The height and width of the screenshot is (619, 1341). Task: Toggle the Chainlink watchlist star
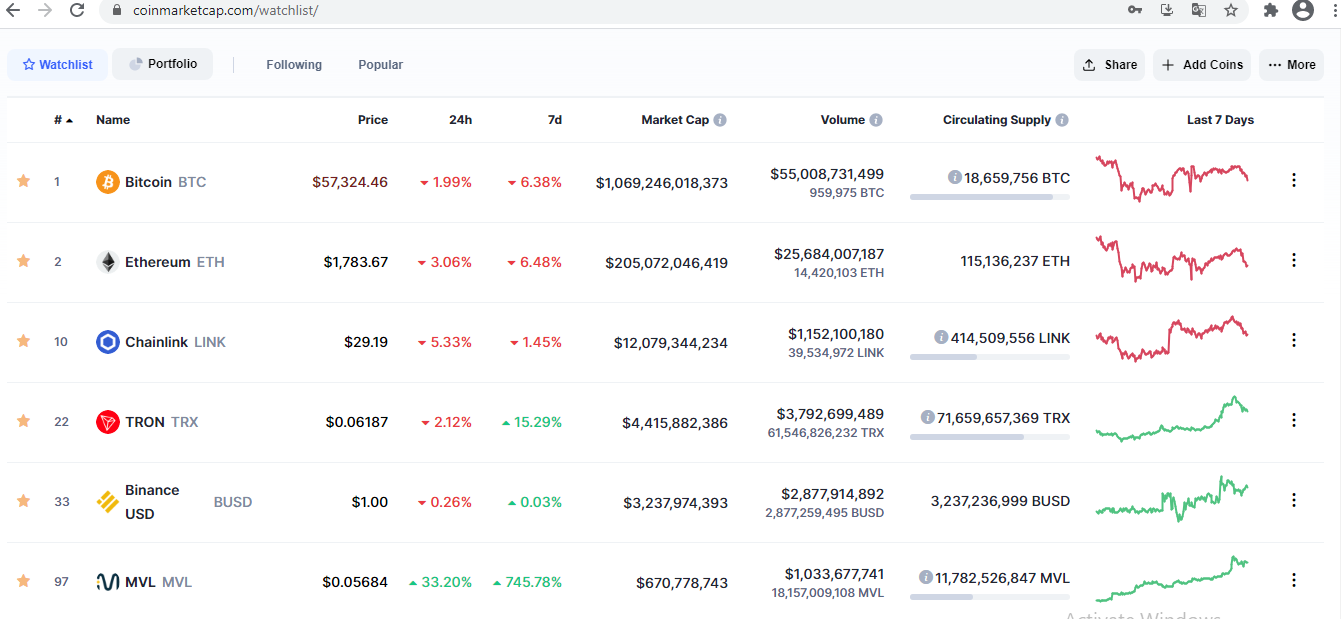(x=23, y=341)
